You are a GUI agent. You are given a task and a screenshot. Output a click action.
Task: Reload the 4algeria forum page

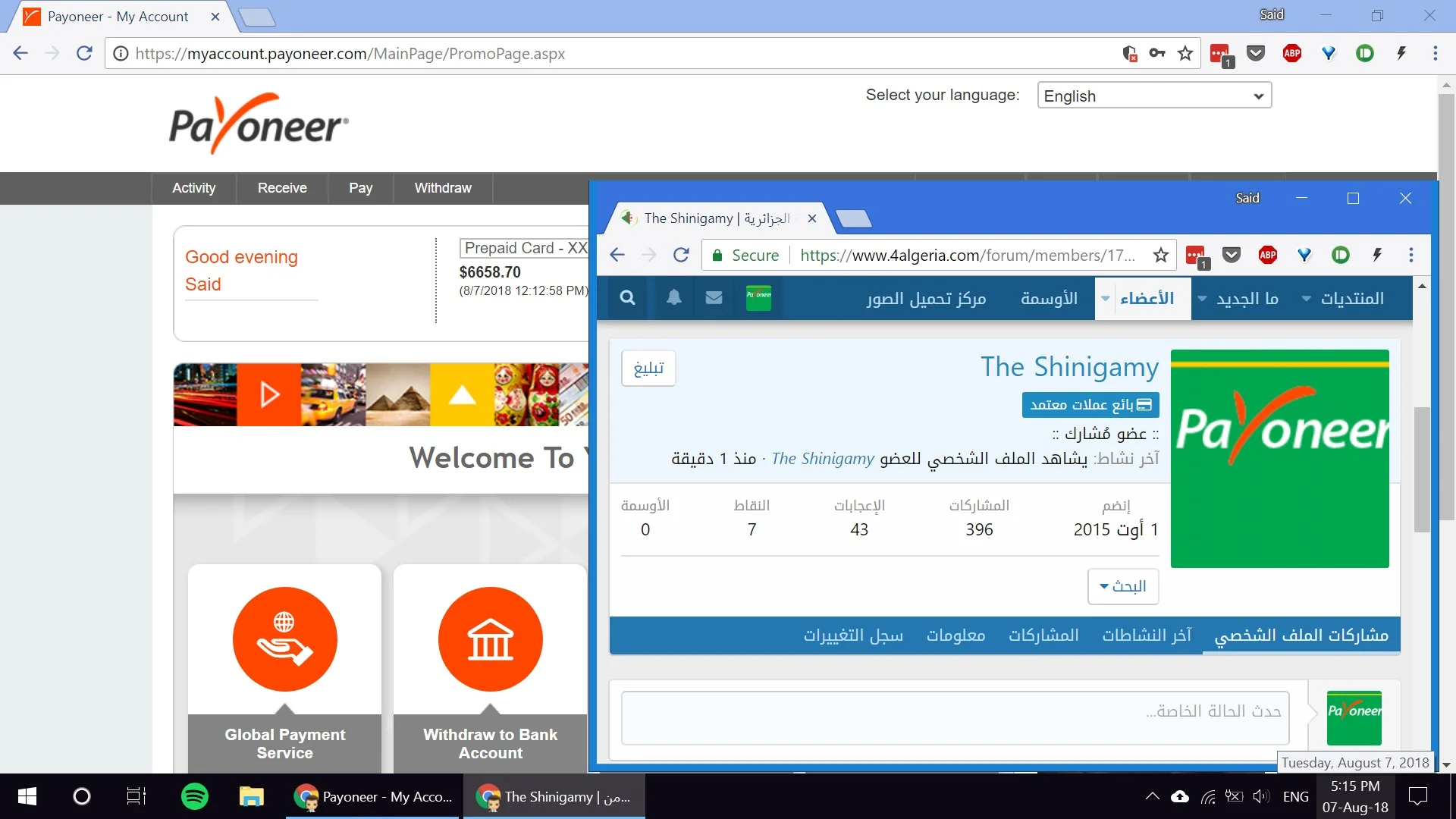pos(681,256)
